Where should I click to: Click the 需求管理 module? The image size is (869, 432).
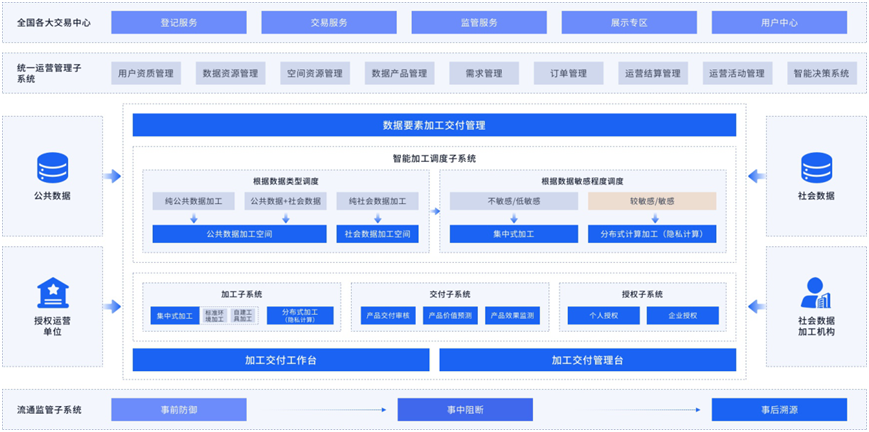click(484, 73)
